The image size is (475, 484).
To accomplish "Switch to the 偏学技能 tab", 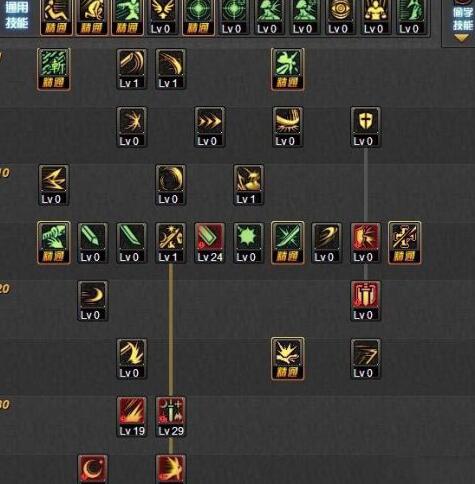I will click(x=462, y=19).
